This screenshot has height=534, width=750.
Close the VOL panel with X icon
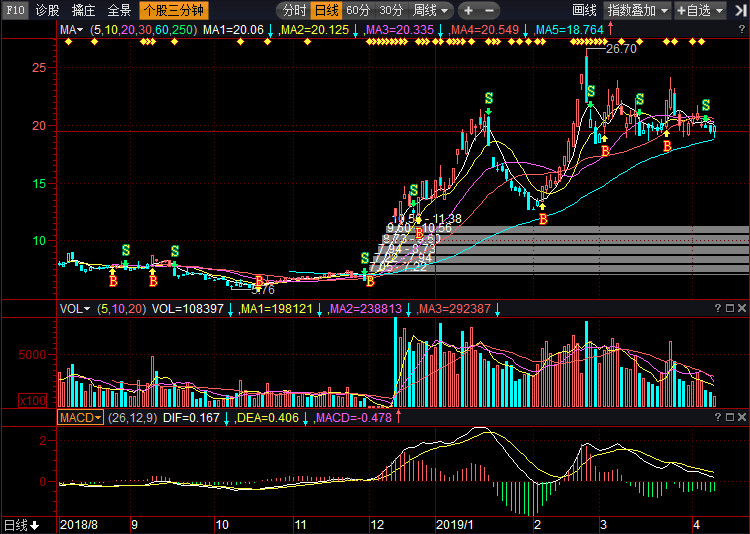[x=741, y=308]
